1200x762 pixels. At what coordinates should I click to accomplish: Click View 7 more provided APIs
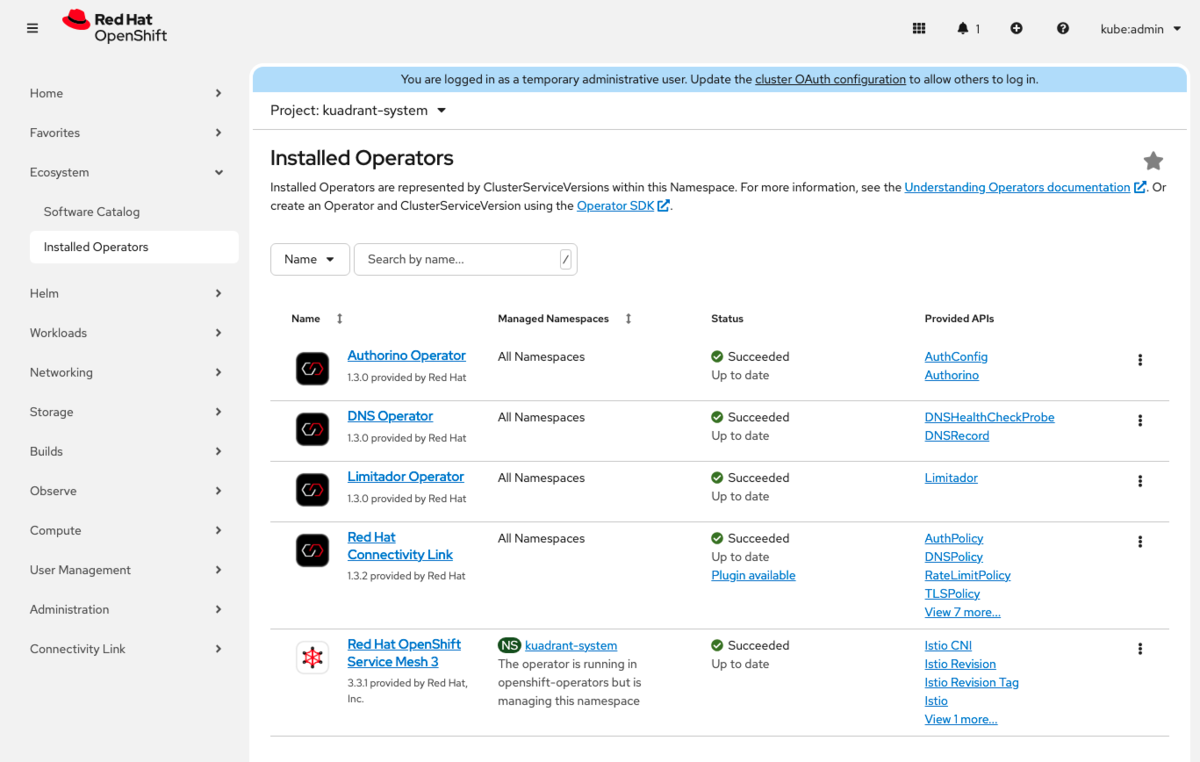click(962, 612)
